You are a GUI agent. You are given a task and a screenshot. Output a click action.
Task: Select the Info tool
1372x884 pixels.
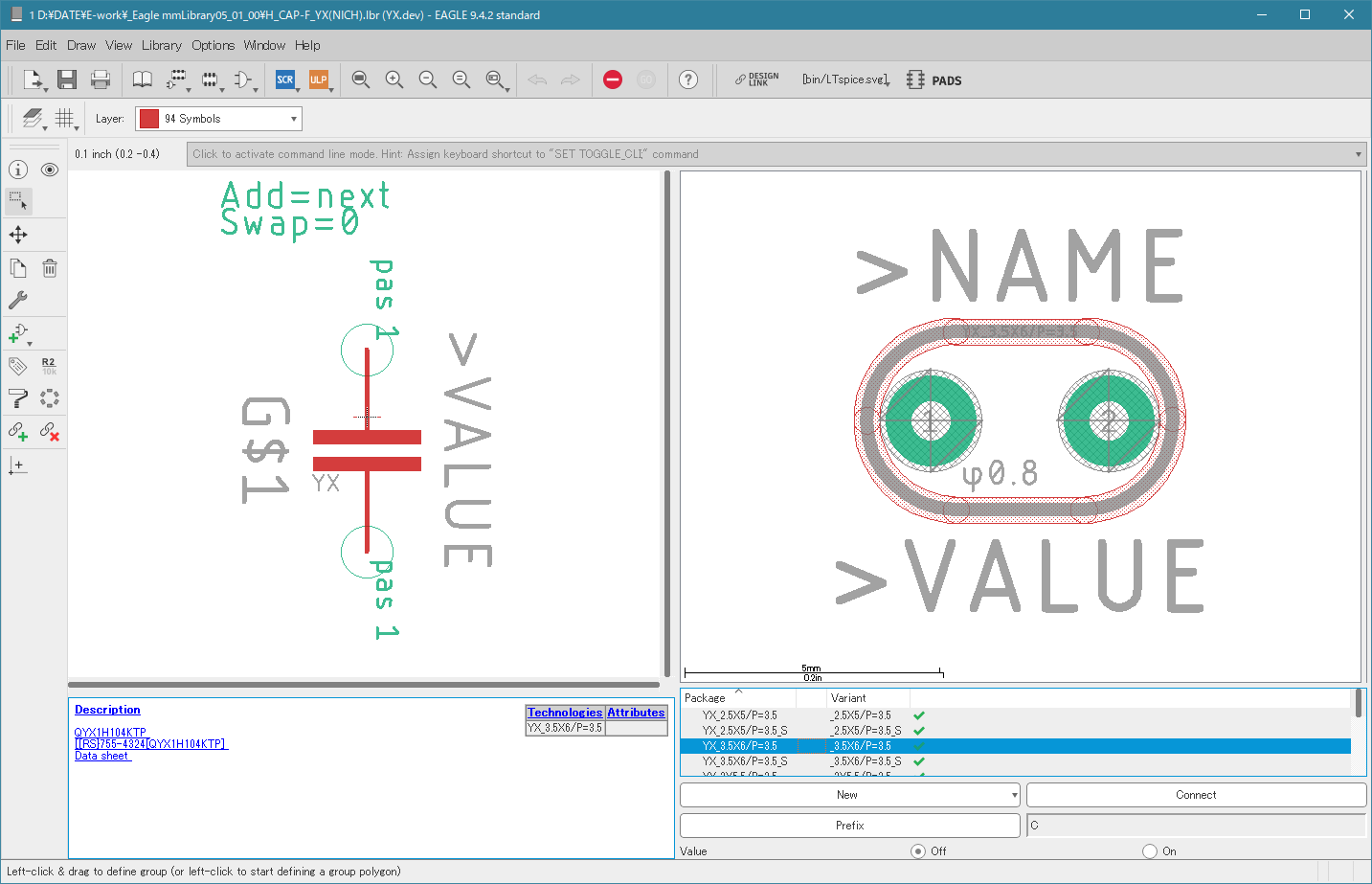[18, 170]
